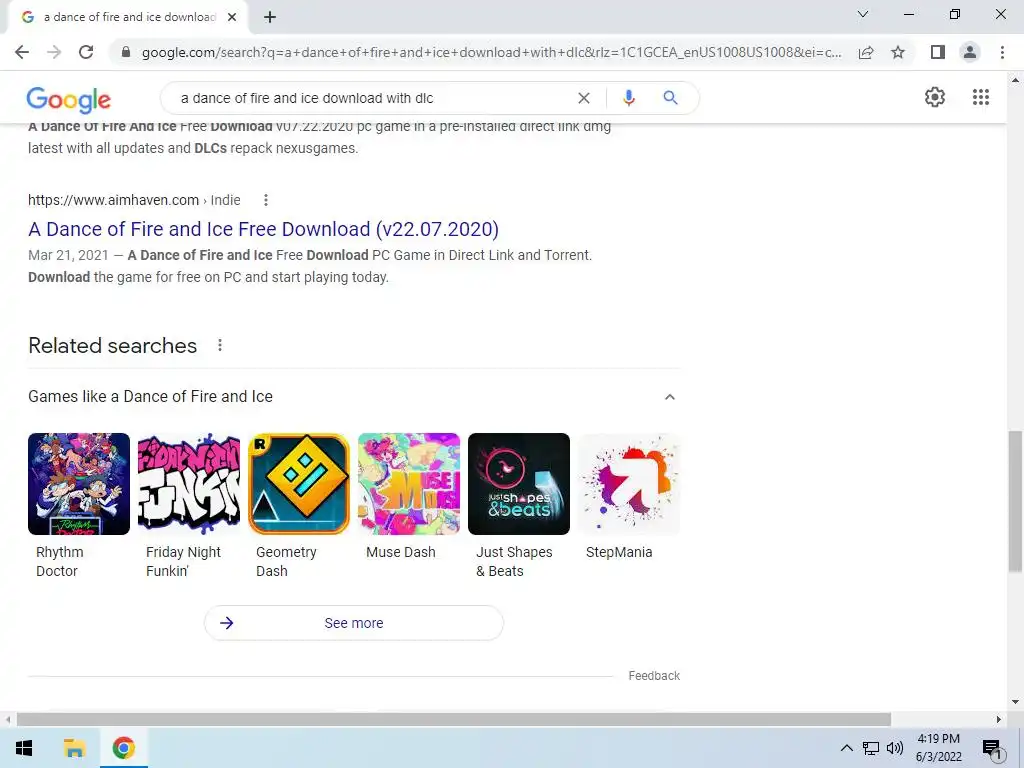Open network status tray icon
This screenshot has width=1024, height=768.
pos(871,748)
